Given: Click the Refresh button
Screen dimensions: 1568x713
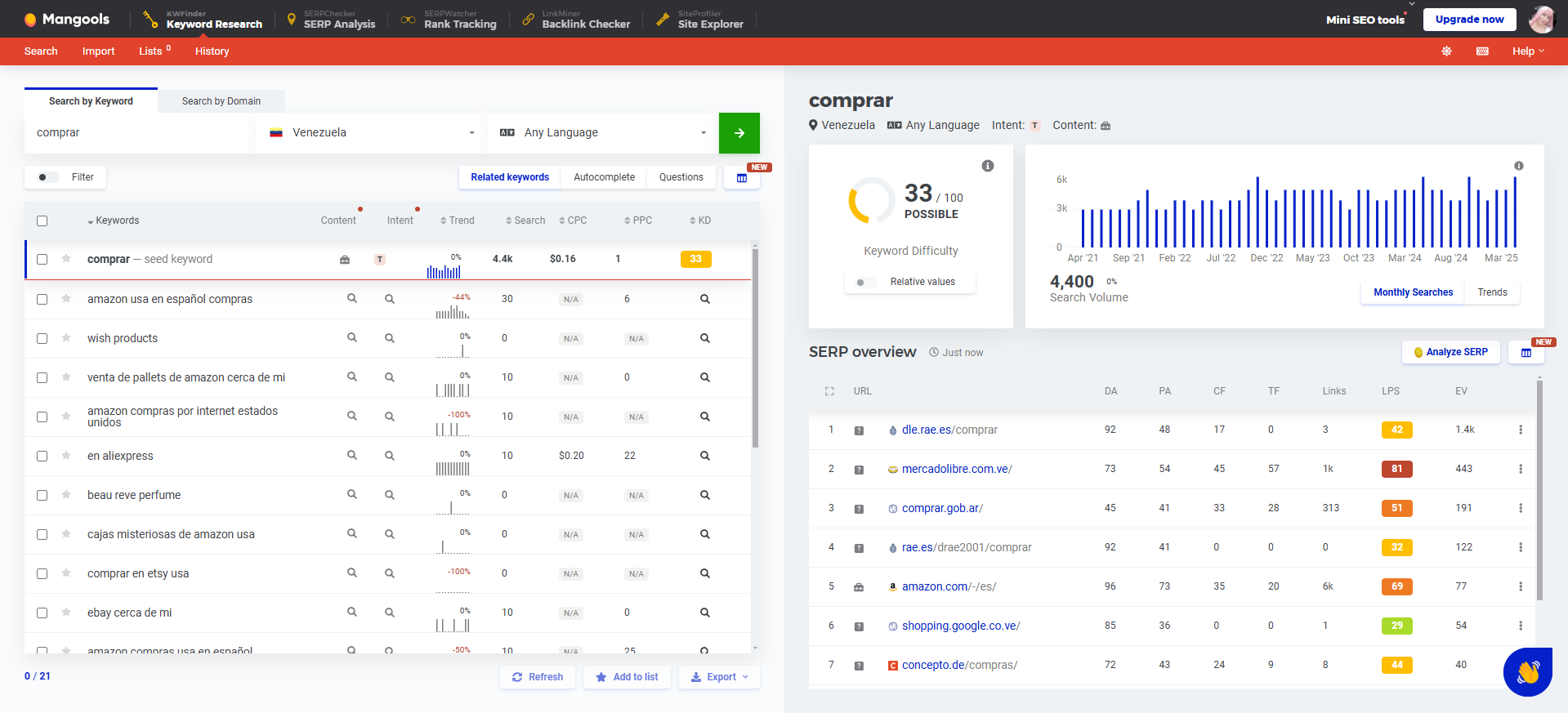Looking at the screenshot, I should tap(538, 677).
